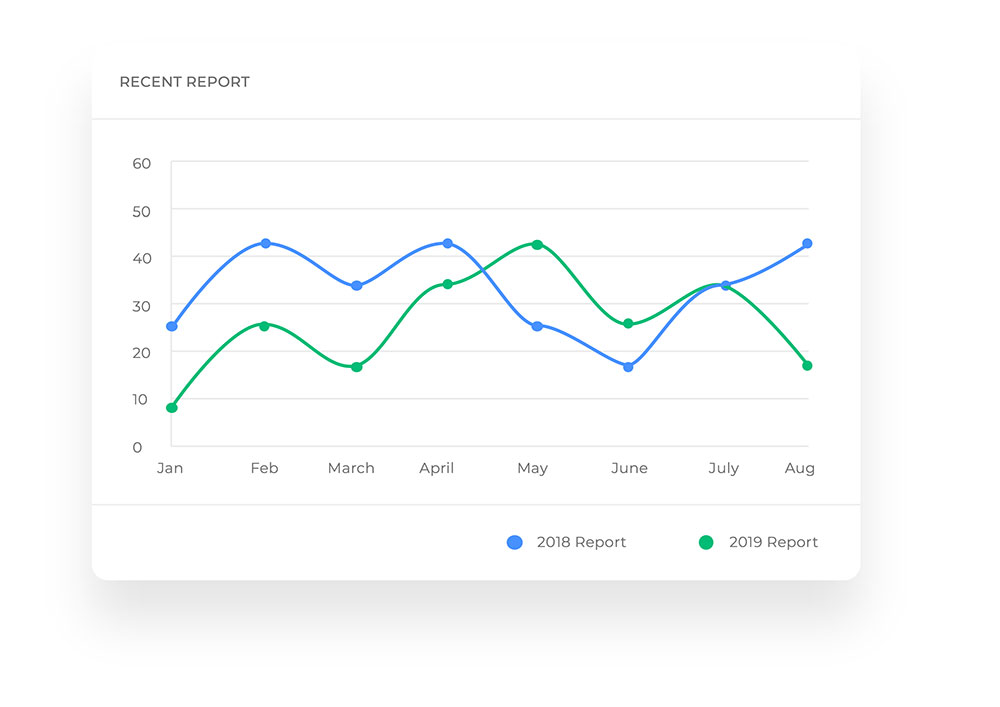Select the green 2019 data point for May
Viewport: 1000px width, 707px height.
[x=537, y=245]
